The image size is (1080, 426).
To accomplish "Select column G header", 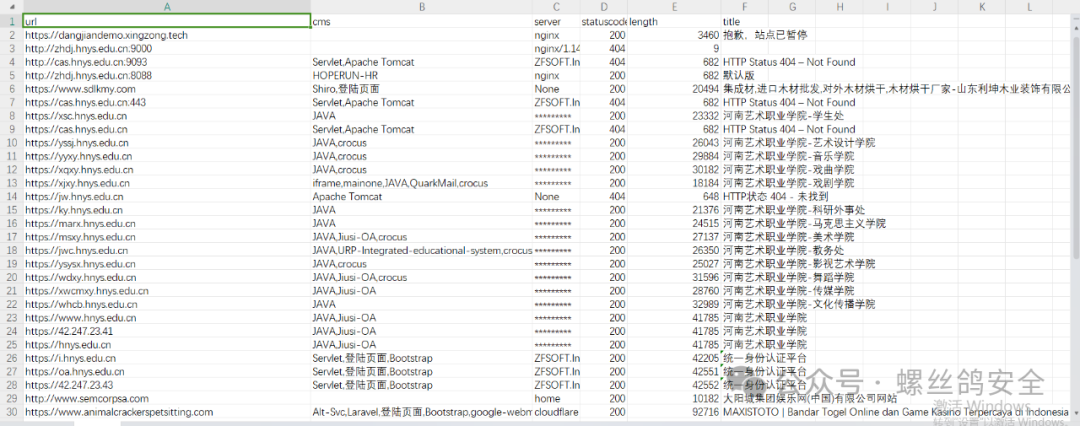I will 791,7.
